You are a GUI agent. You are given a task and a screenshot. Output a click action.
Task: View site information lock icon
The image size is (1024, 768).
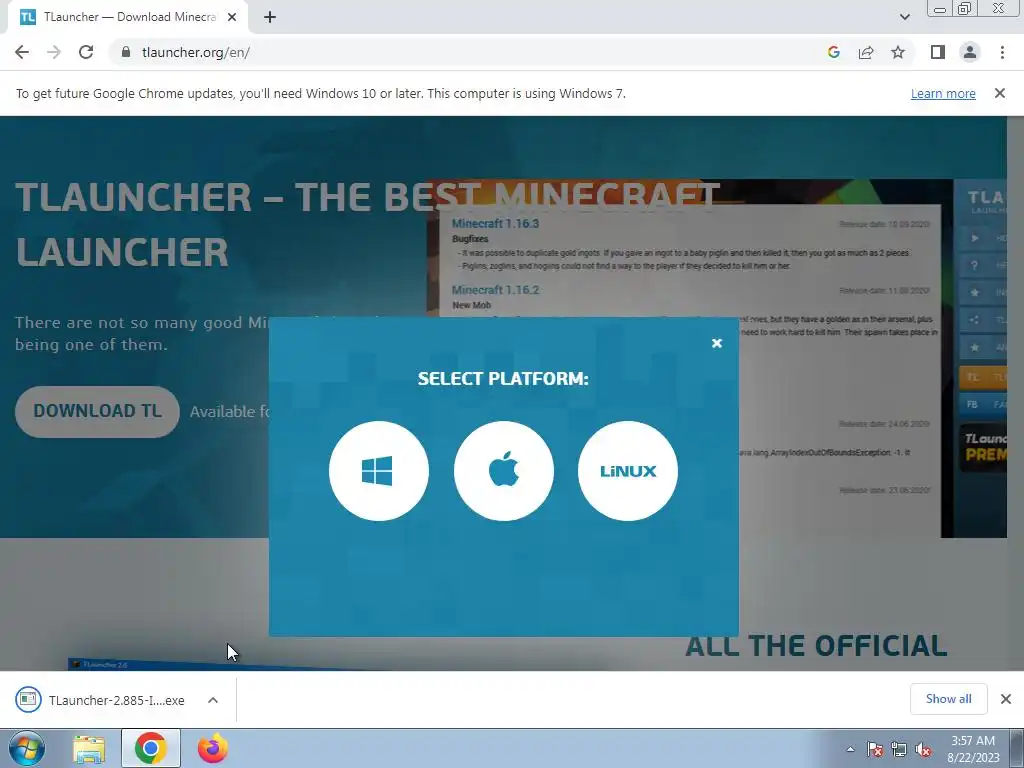(126, 52)
